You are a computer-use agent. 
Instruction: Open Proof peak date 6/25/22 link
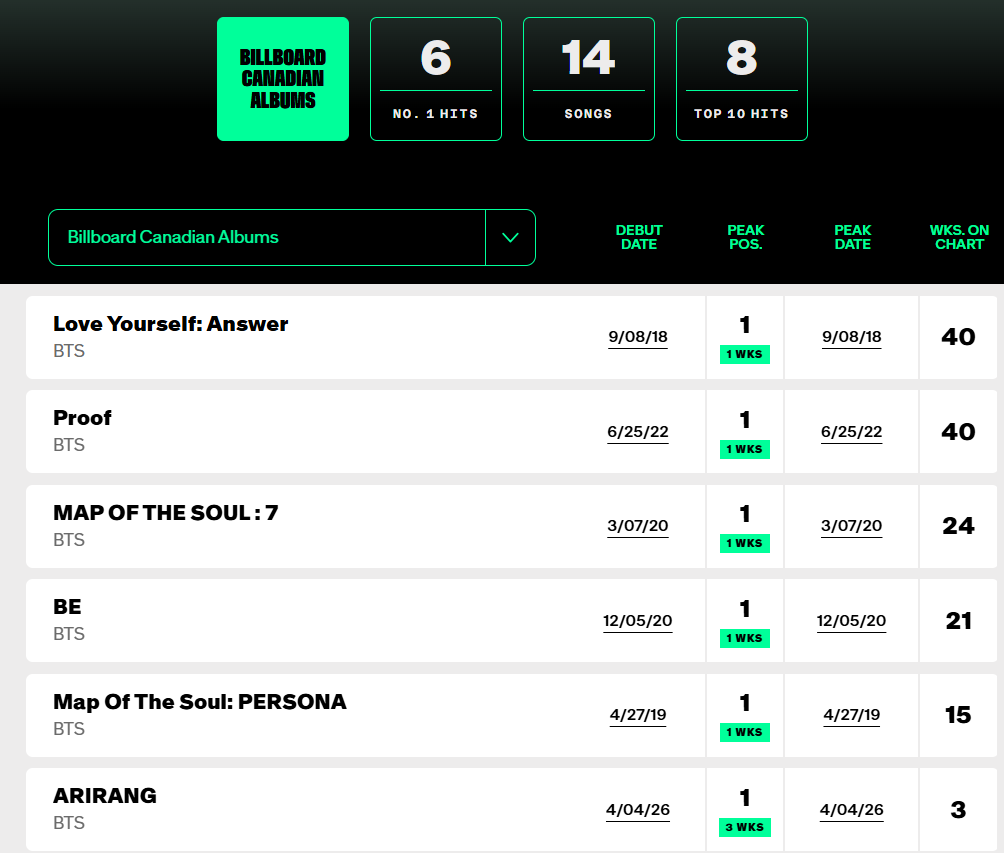click(x=852, y=432)
